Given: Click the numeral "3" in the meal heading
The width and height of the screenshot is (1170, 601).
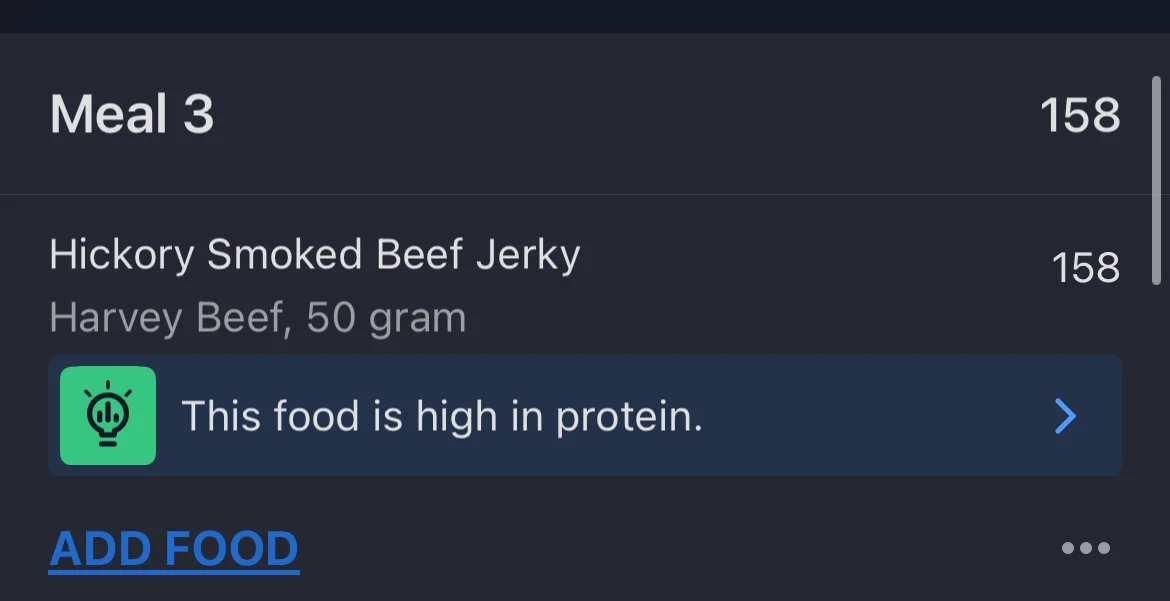Looking at the screenshot, I should 198,115.
